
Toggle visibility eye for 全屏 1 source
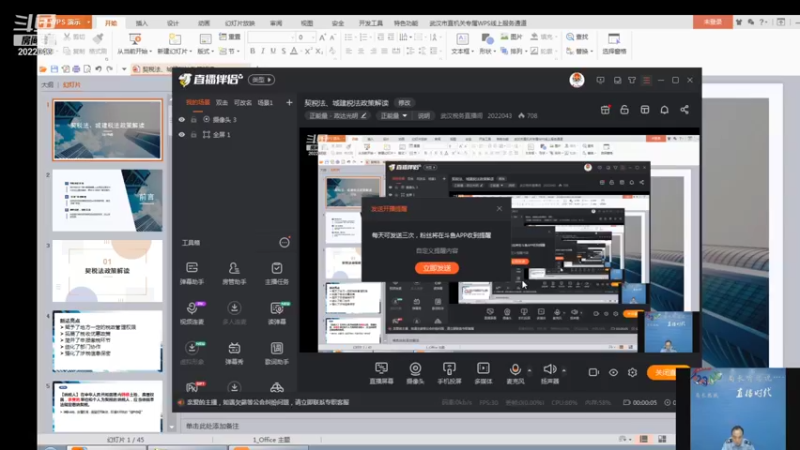point(182,135)
